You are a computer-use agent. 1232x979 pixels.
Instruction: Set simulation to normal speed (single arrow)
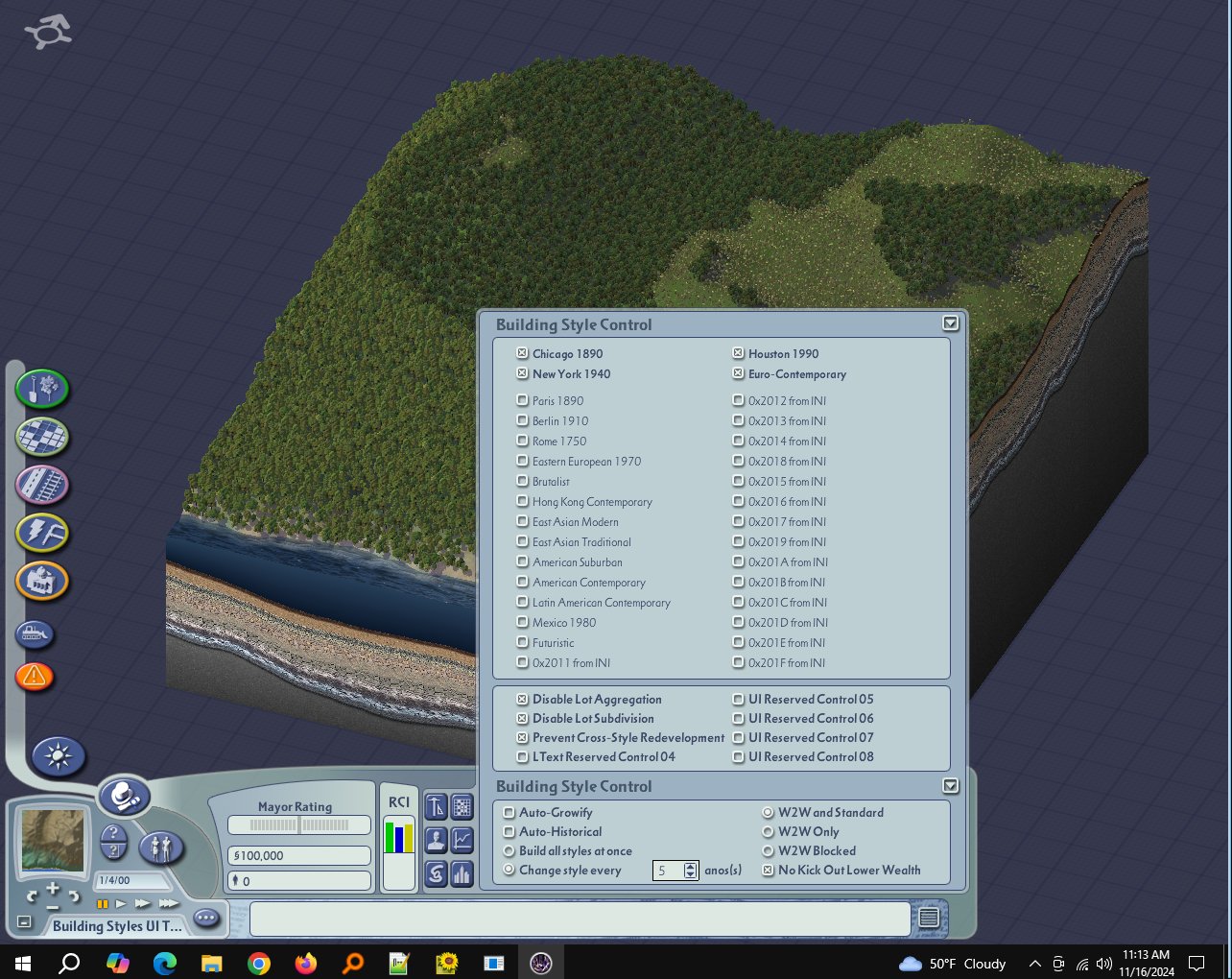tap(121, 904)
